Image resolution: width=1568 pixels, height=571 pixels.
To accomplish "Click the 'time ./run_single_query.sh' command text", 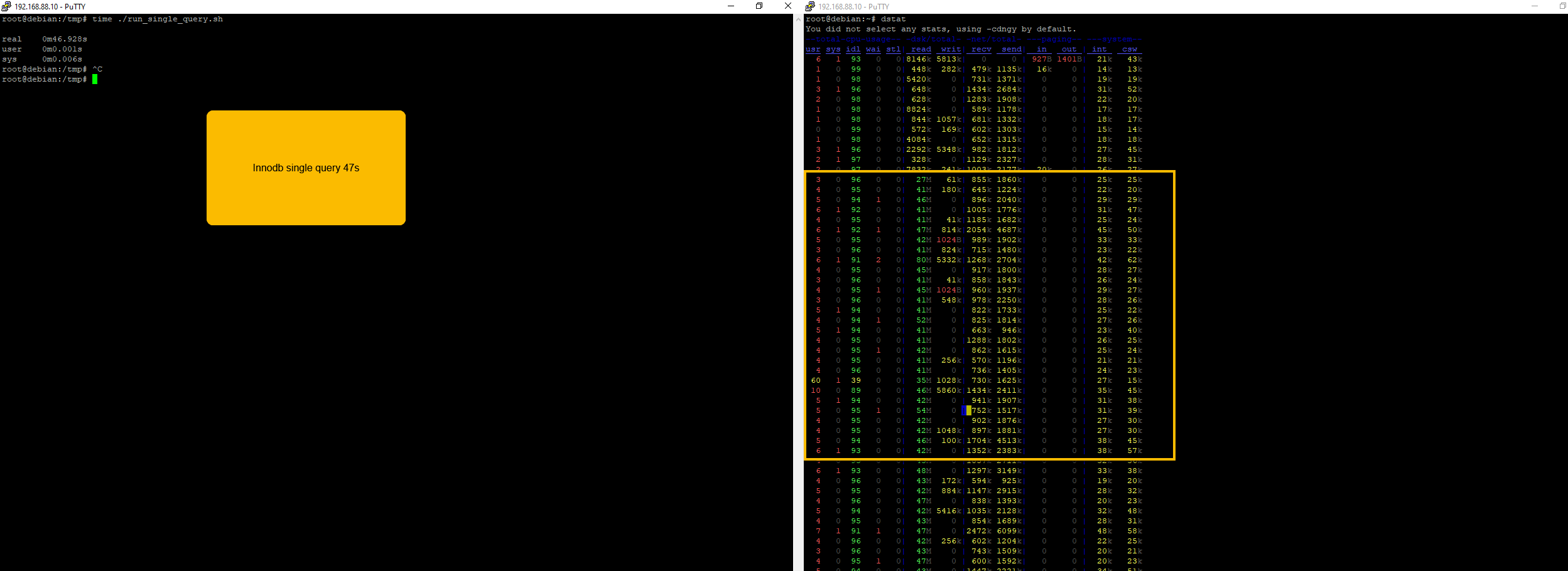I will [157, 19].
